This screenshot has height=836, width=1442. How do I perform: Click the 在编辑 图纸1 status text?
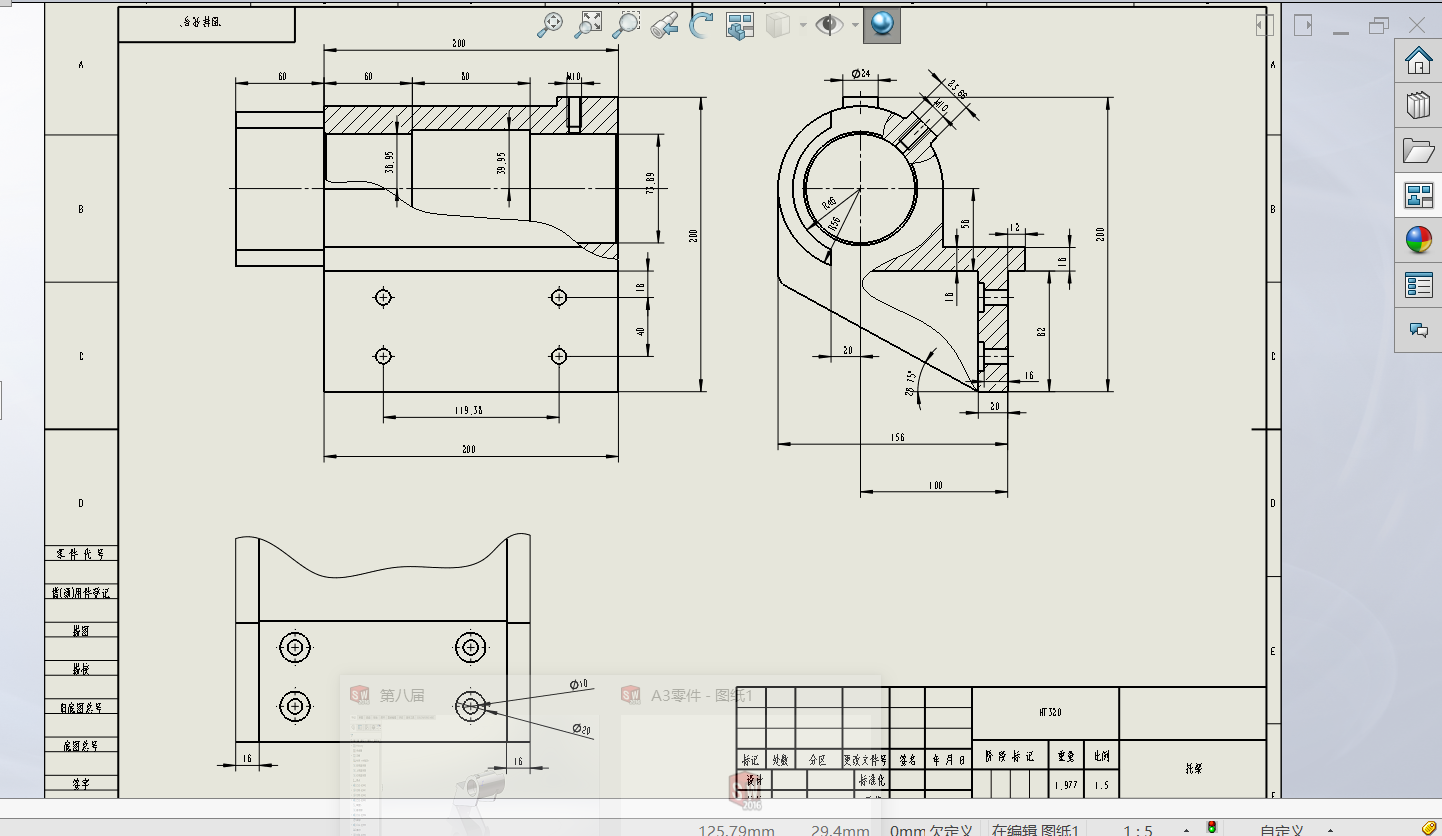click(1035, 830)
